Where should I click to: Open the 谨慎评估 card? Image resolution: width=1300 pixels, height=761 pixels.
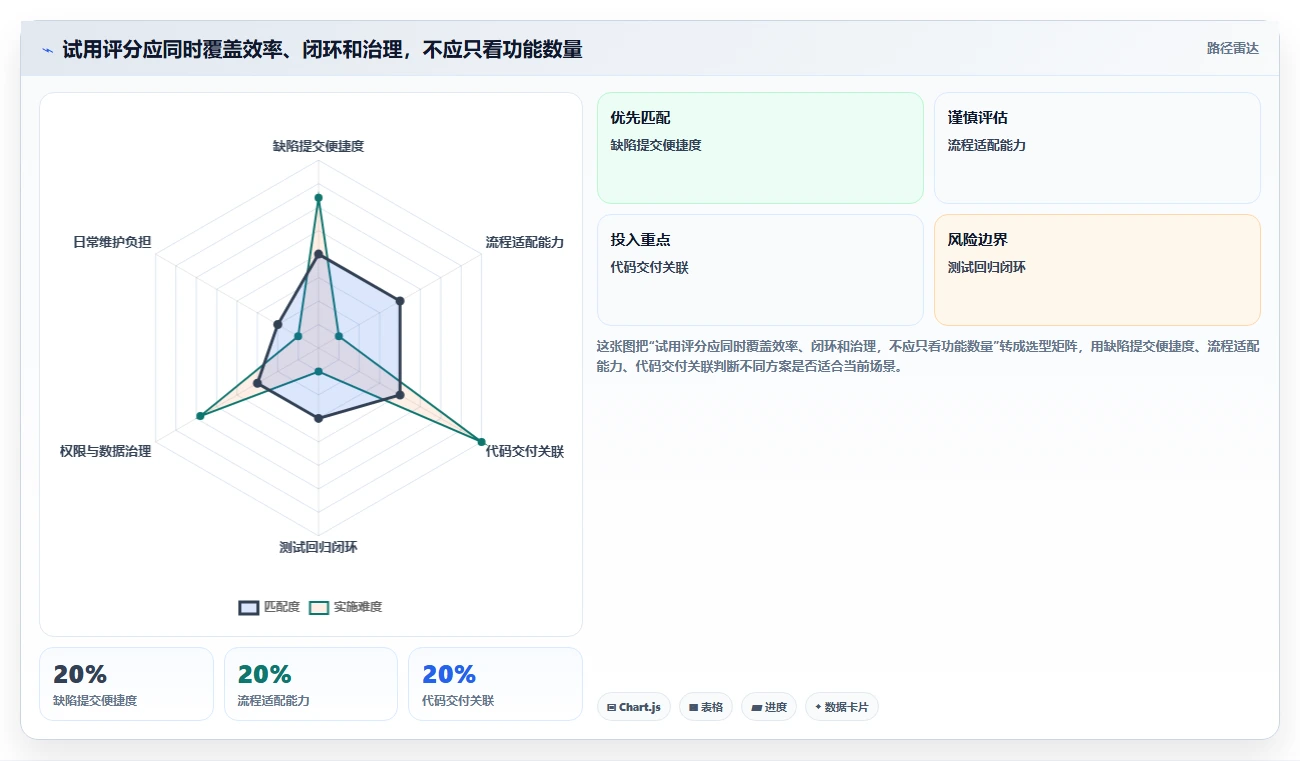click(1097, 148)
